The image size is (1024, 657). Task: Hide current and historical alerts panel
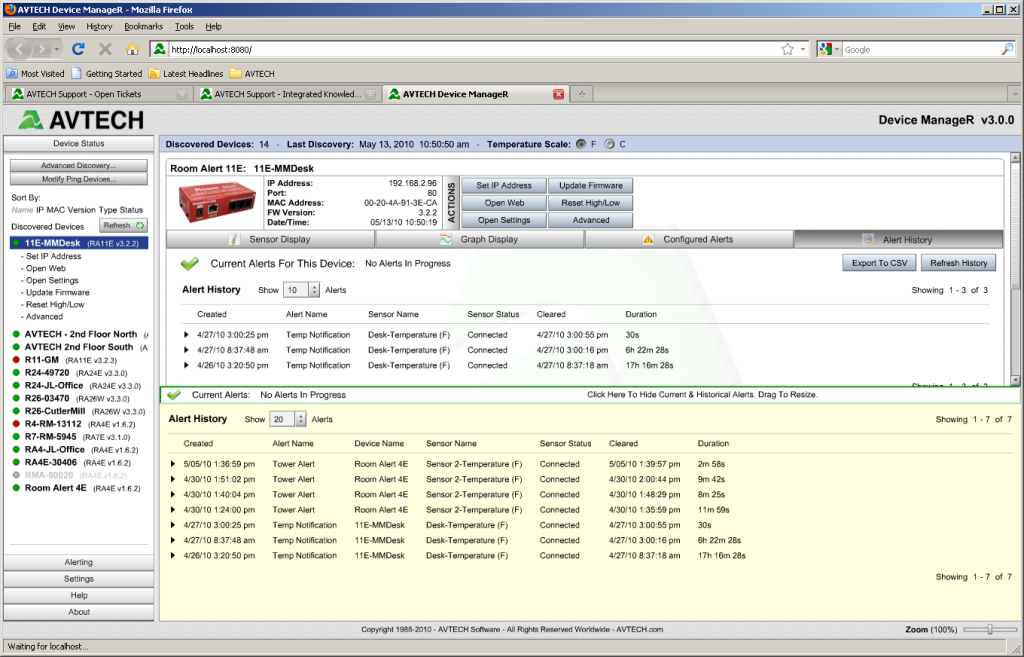pos(705,394)
